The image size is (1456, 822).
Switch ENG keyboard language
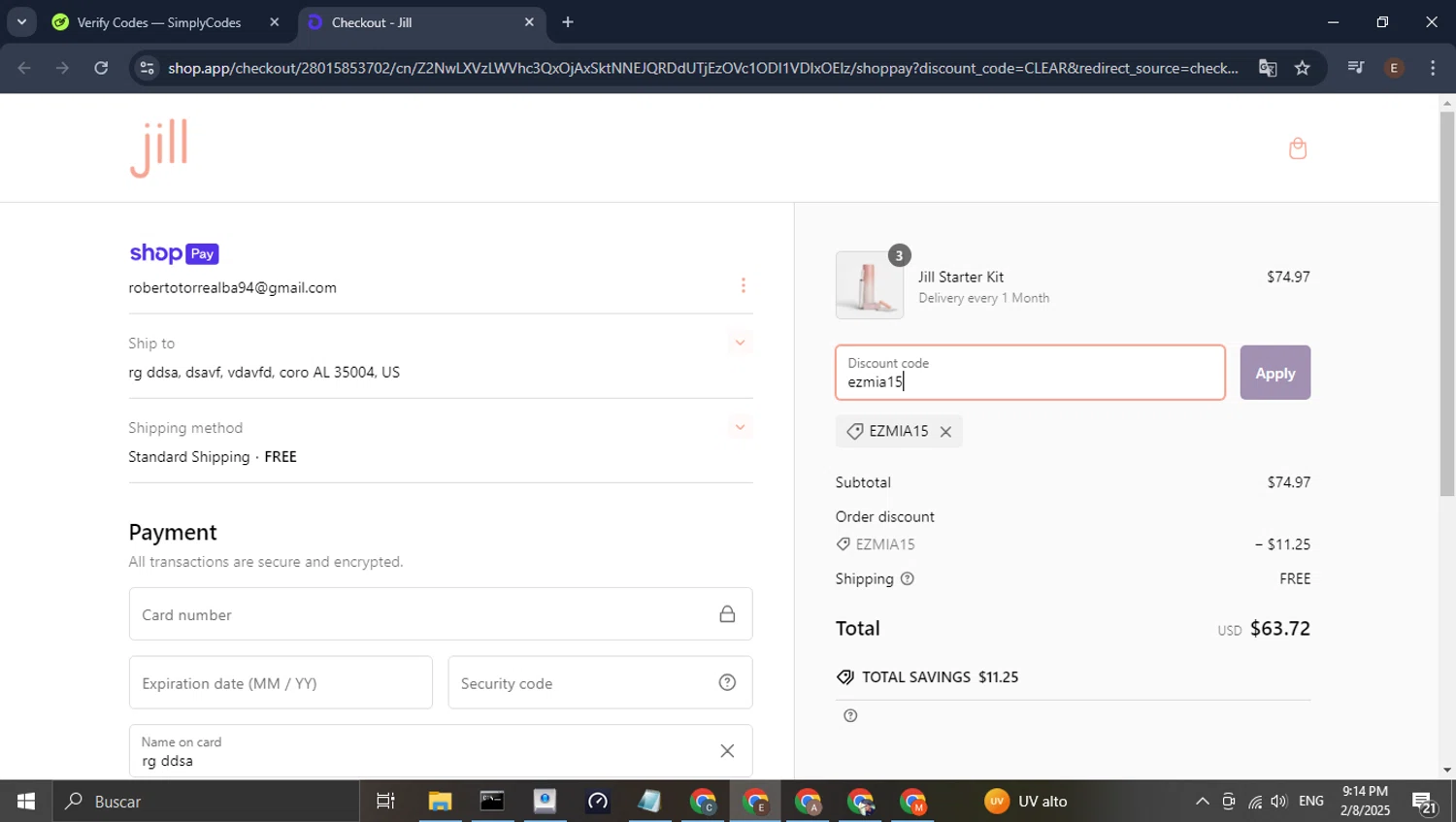click(x=1311, y=802)
